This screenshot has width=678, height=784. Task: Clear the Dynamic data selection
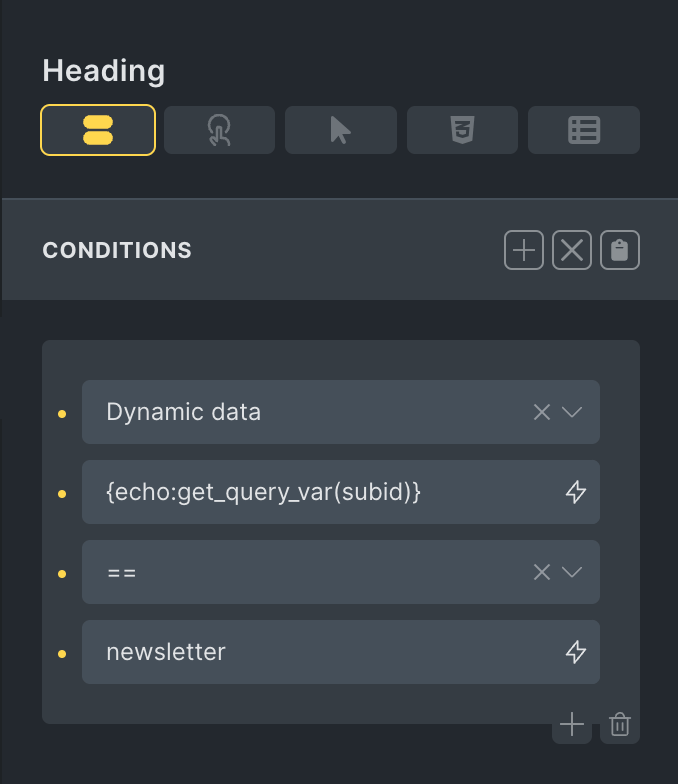click(x=541, y=412)
